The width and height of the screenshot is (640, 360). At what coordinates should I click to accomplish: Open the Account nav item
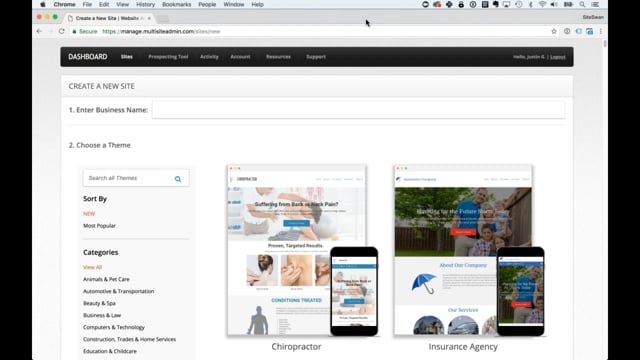click(240, 57)
